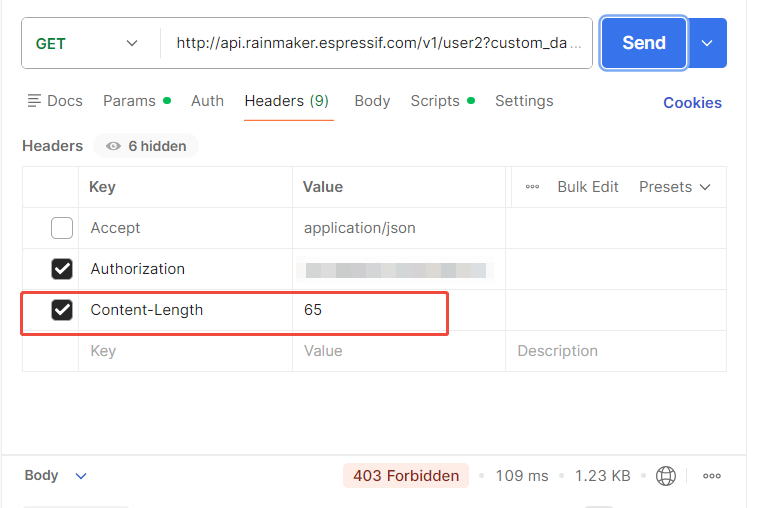Disable the Content-Length header checkbox
Screen dimensions: 757x508
coord(62,310)
